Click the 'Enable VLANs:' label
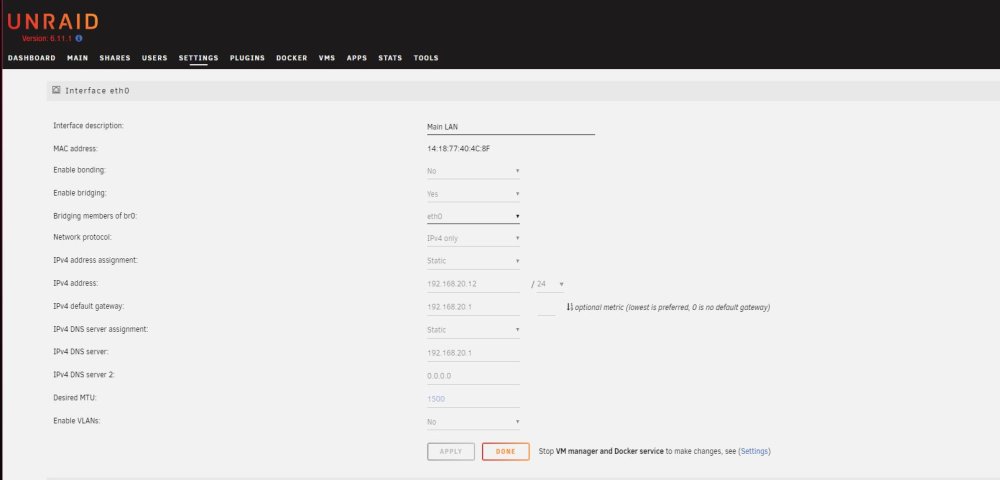The image size is (1000, 480). 77,421
